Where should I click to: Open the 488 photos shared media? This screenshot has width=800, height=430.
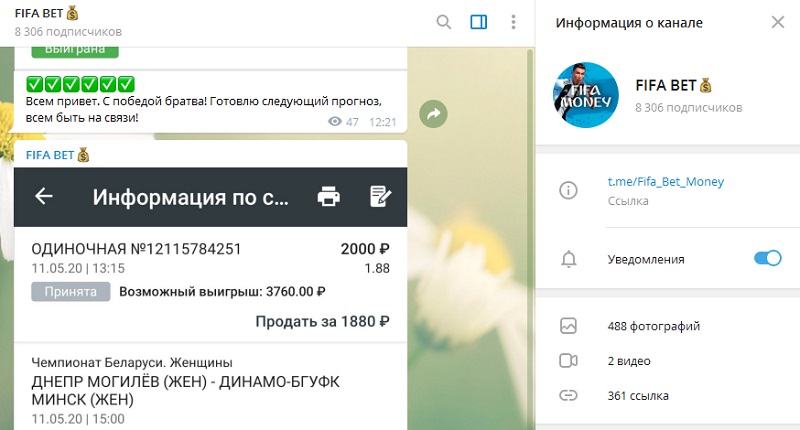[x=653, y=326]
